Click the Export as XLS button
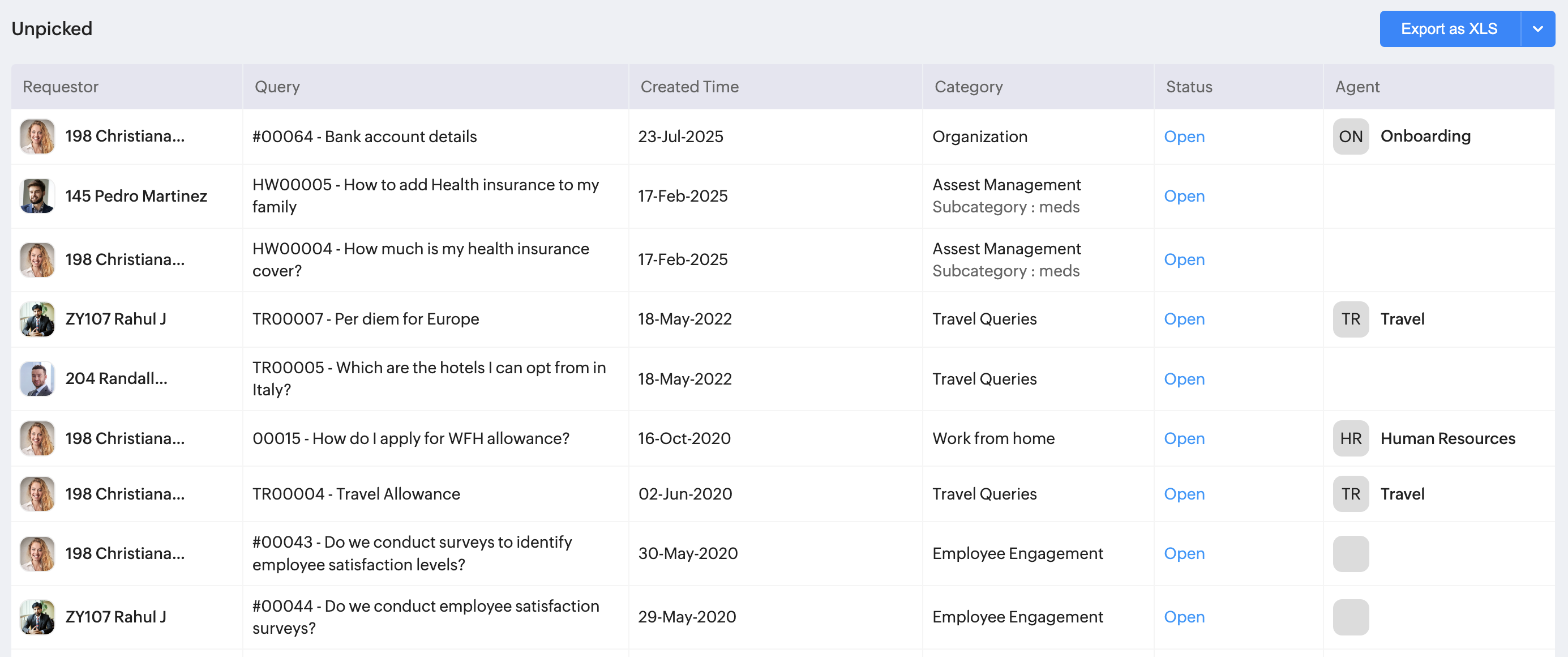 pos(1449,29)
